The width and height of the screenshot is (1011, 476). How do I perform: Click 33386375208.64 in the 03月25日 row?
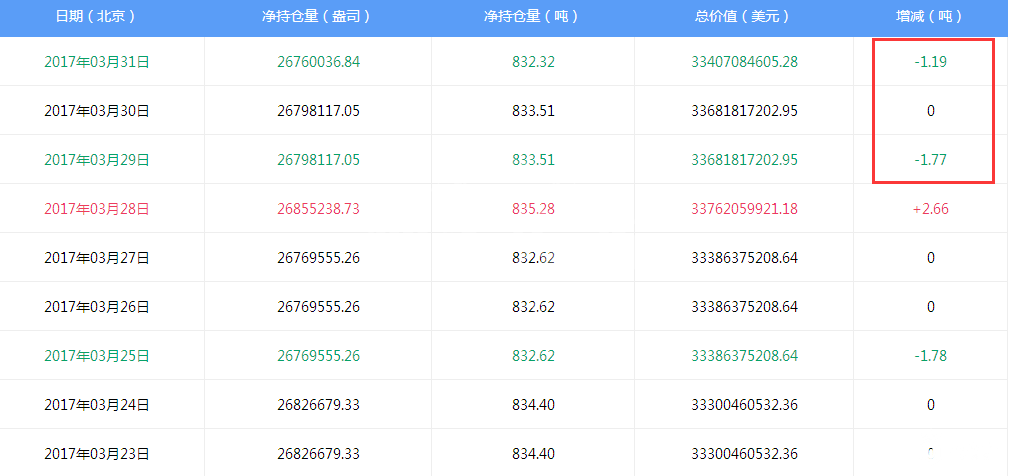point(745,356)
